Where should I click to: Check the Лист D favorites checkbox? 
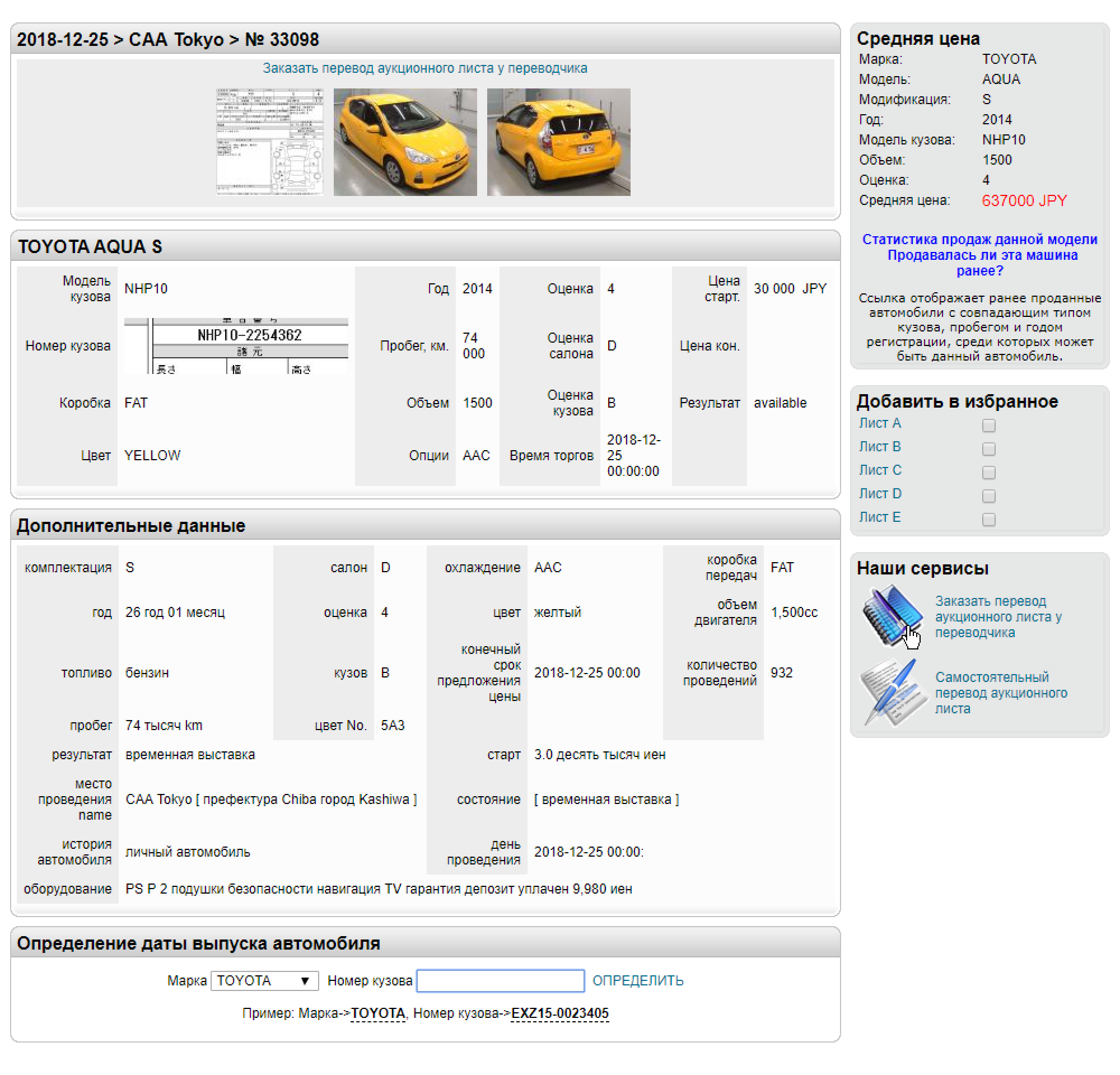988,496
